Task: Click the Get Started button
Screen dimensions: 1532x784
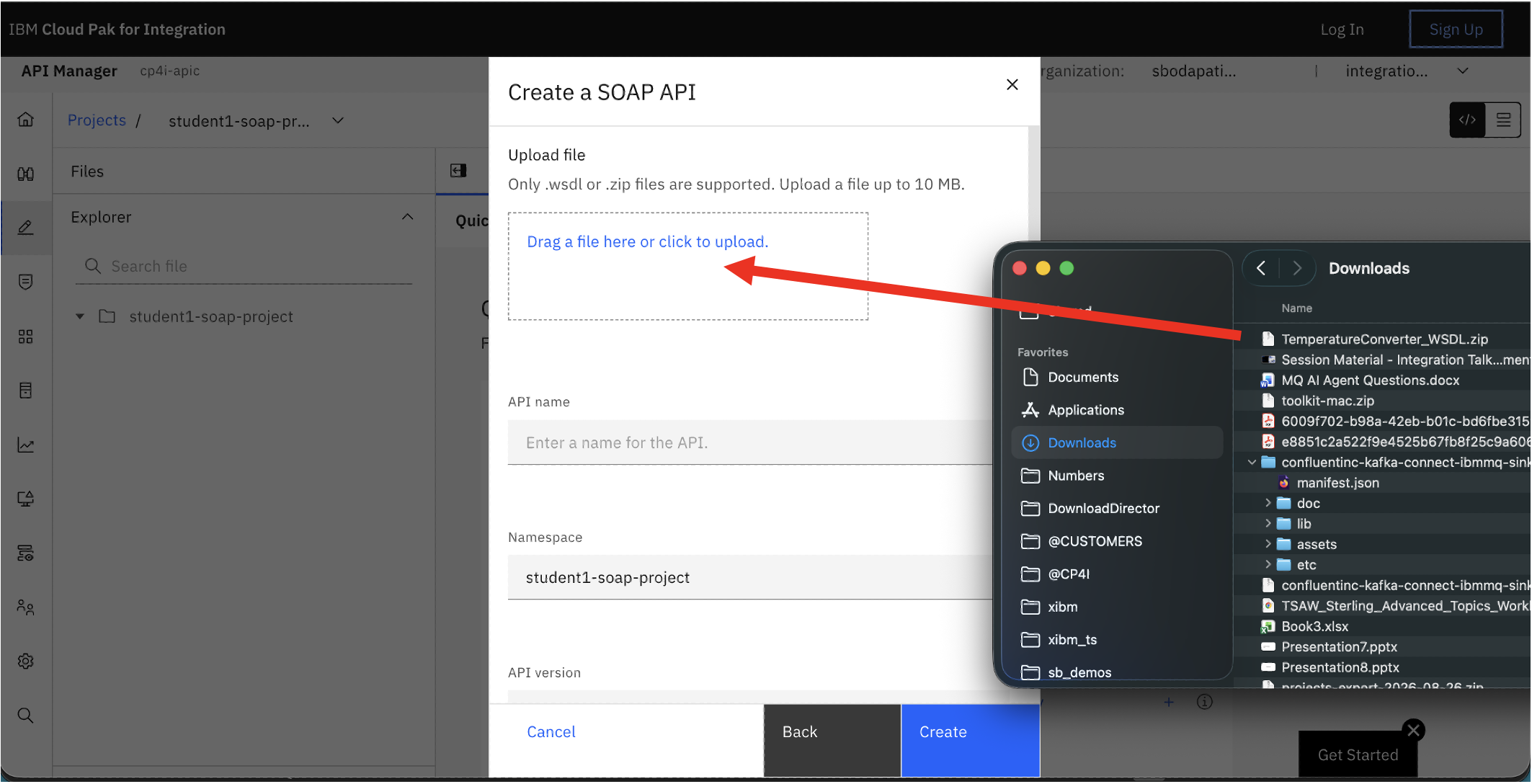Action: [1358, 754]
